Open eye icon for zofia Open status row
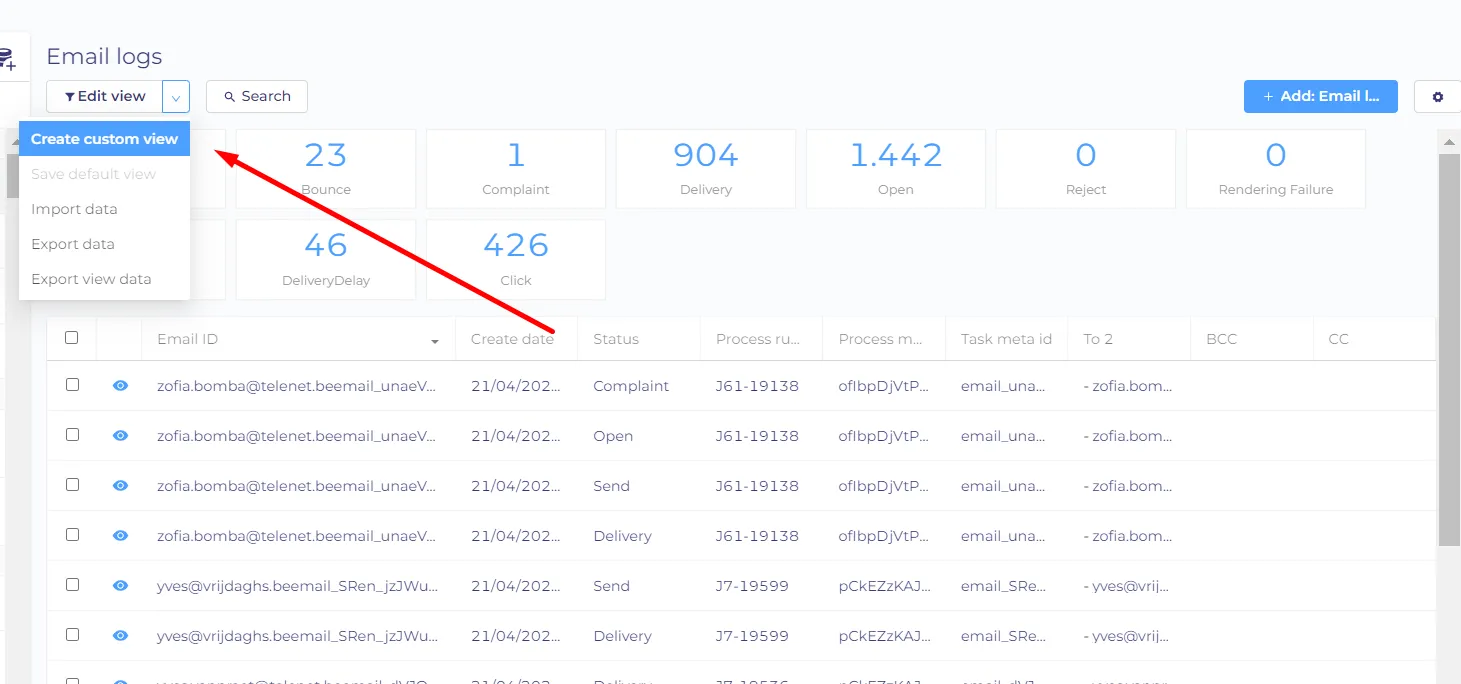This screenshot has width=1461, height=684. 120,435
